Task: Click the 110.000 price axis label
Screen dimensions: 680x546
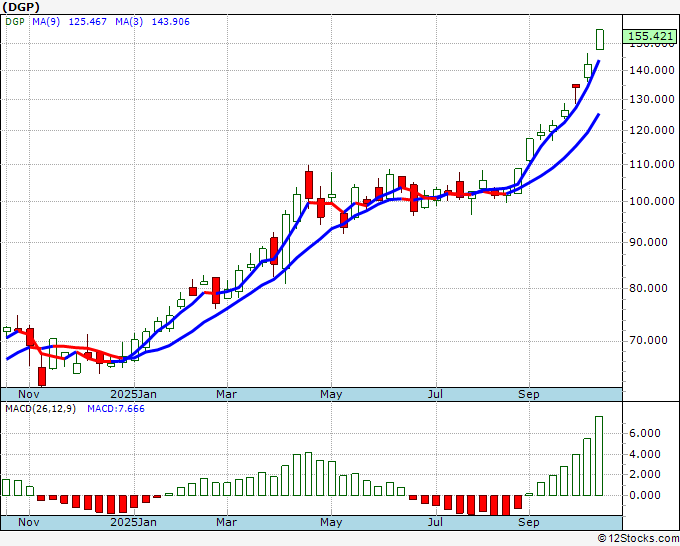Action: [x=652, y=164]
